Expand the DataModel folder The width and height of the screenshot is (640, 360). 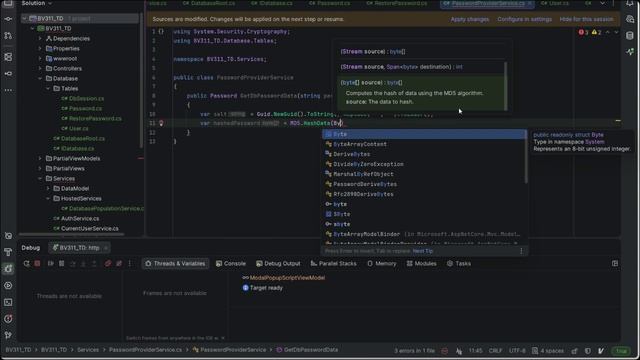[48, 189]
